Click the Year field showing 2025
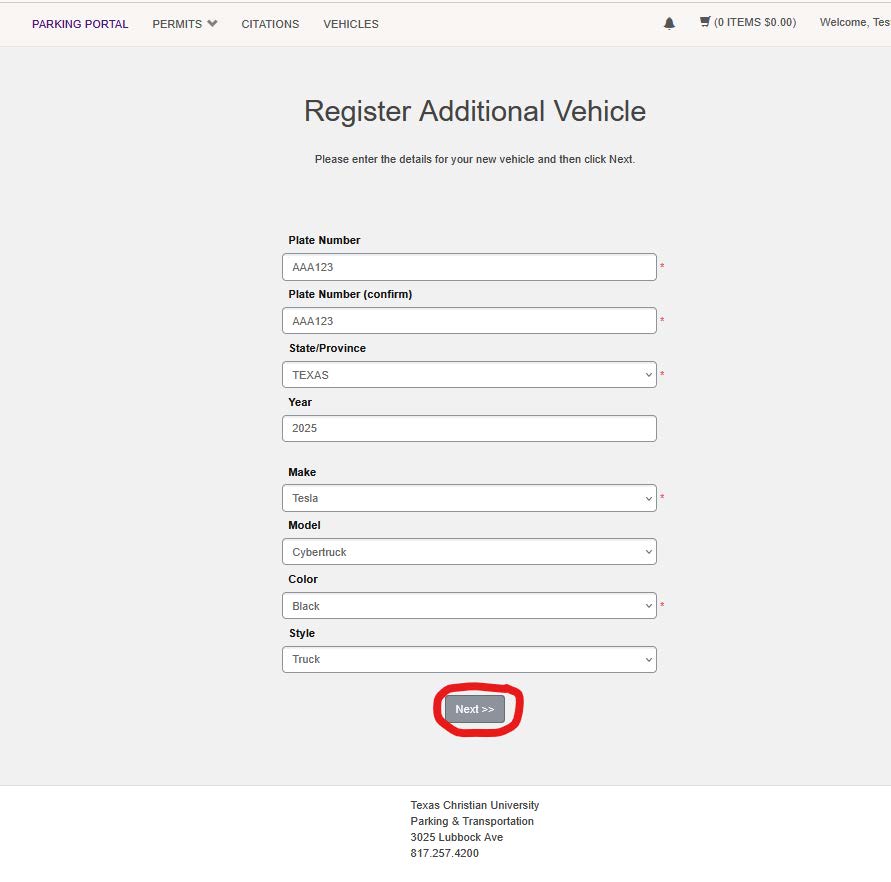 469,428
